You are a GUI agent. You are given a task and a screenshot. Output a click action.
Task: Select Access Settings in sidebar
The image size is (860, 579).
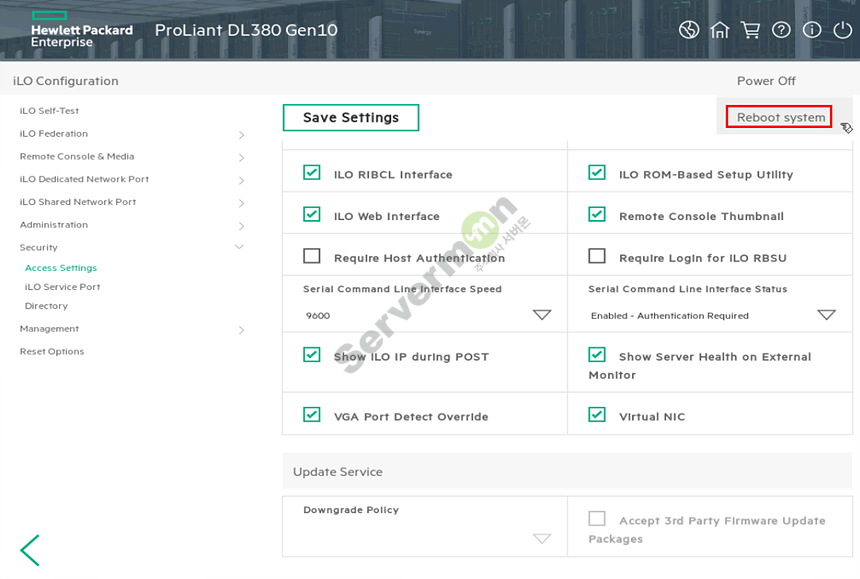pyautogui.click(x=61, y=268)
